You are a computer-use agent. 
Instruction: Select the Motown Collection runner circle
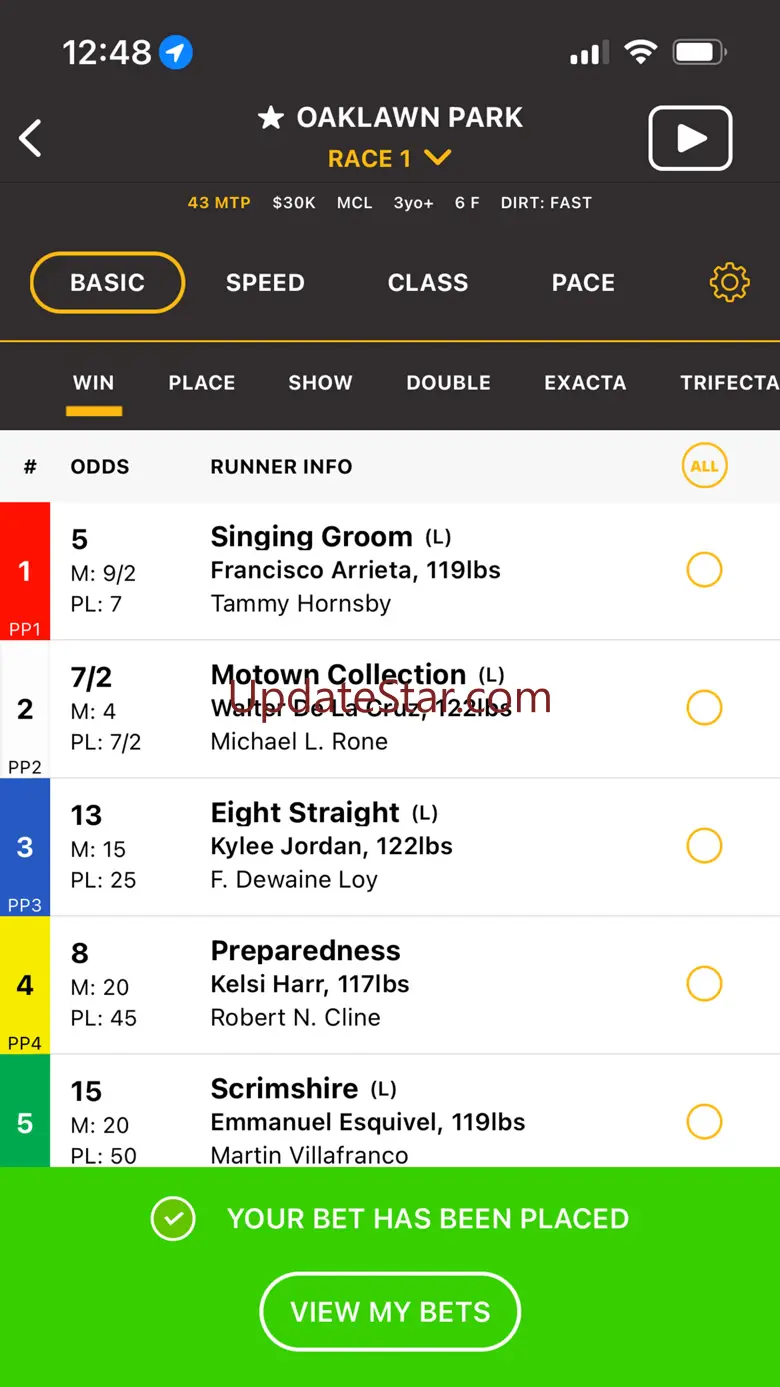[x=704, y=708]
